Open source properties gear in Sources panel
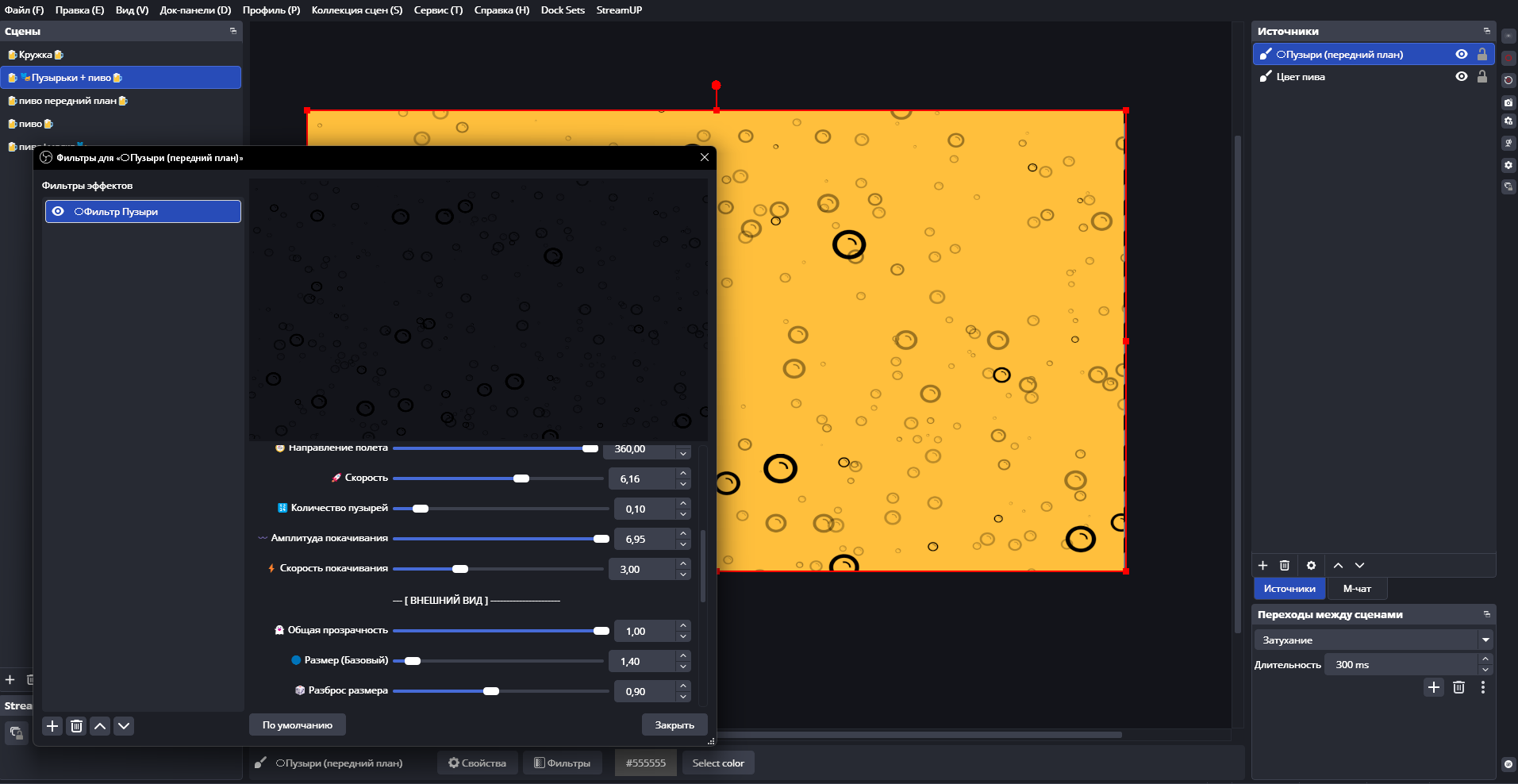The width and height of the screenshot is (1518, 784). coord(1311,566)
